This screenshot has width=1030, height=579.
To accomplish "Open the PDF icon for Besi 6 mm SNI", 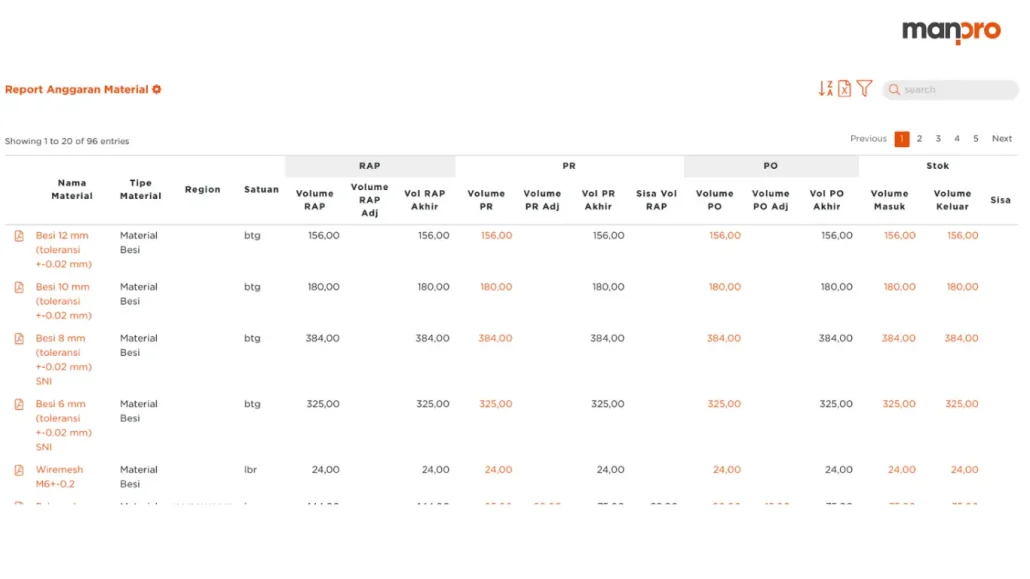I will pos(19,403).
